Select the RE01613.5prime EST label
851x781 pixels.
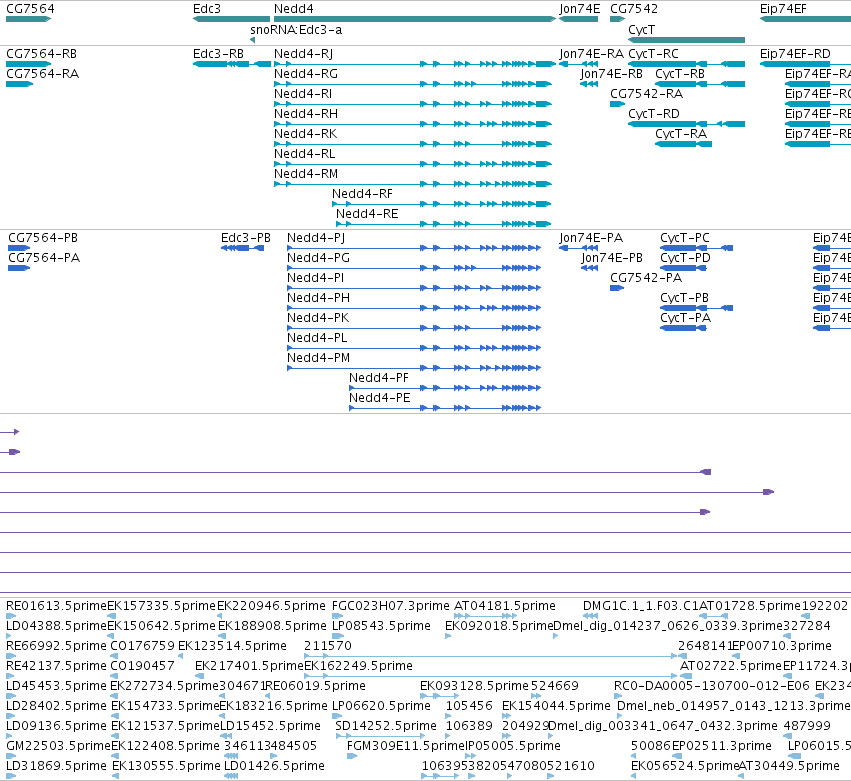[x=56, y=606]
